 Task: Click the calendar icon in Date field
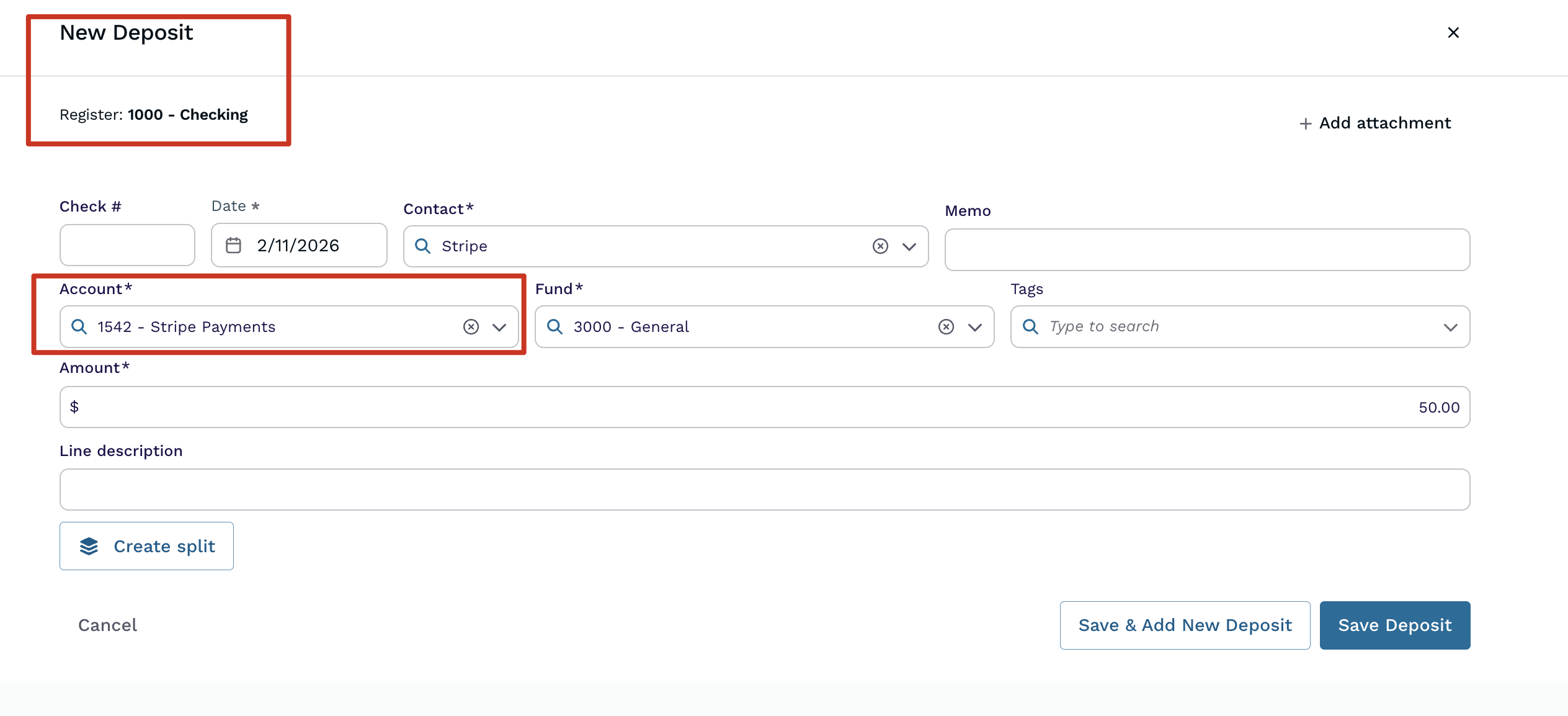pyautogui.click(x=233, y=246)
